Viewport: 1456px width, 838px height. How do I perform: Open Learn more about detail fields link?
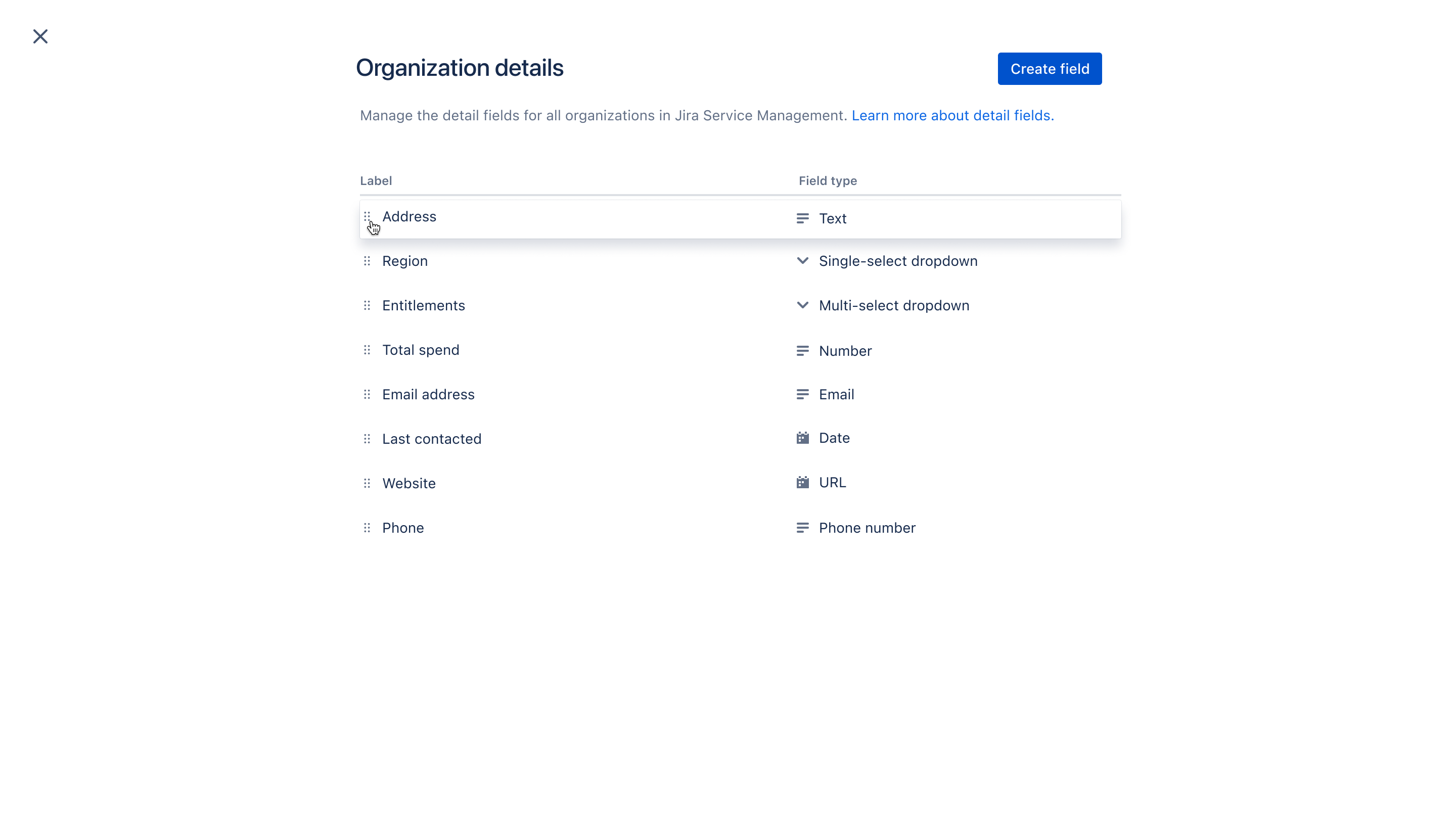point(951,115)
